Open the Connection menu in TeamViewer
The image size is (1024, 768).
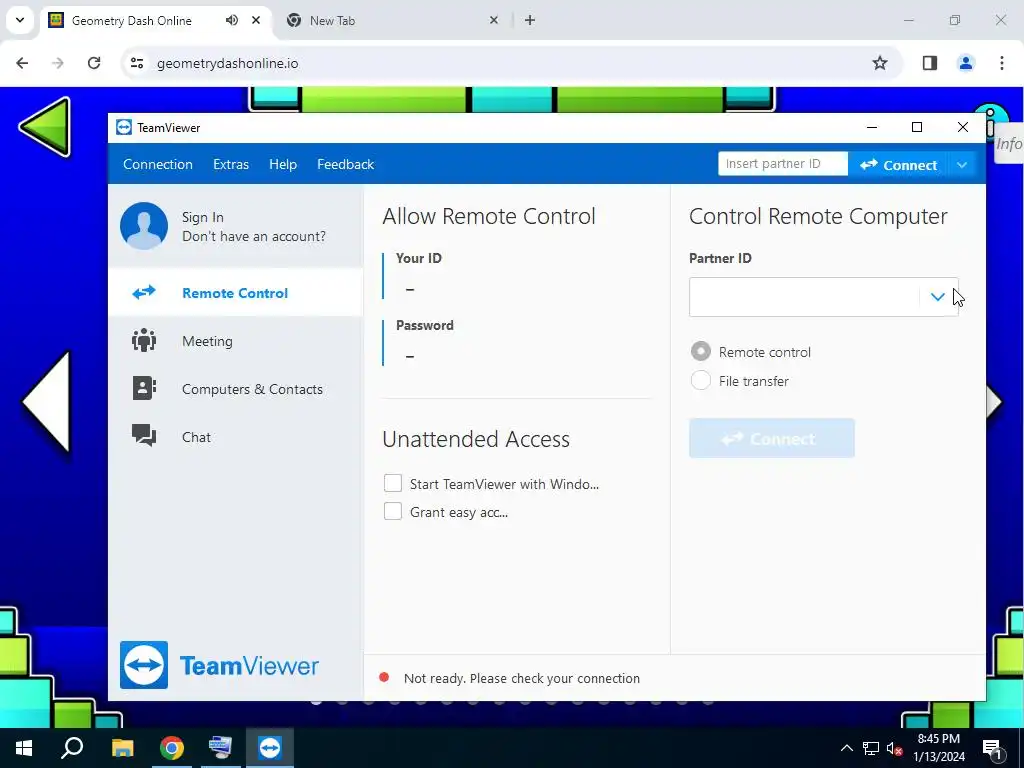[x=157, y=165]
